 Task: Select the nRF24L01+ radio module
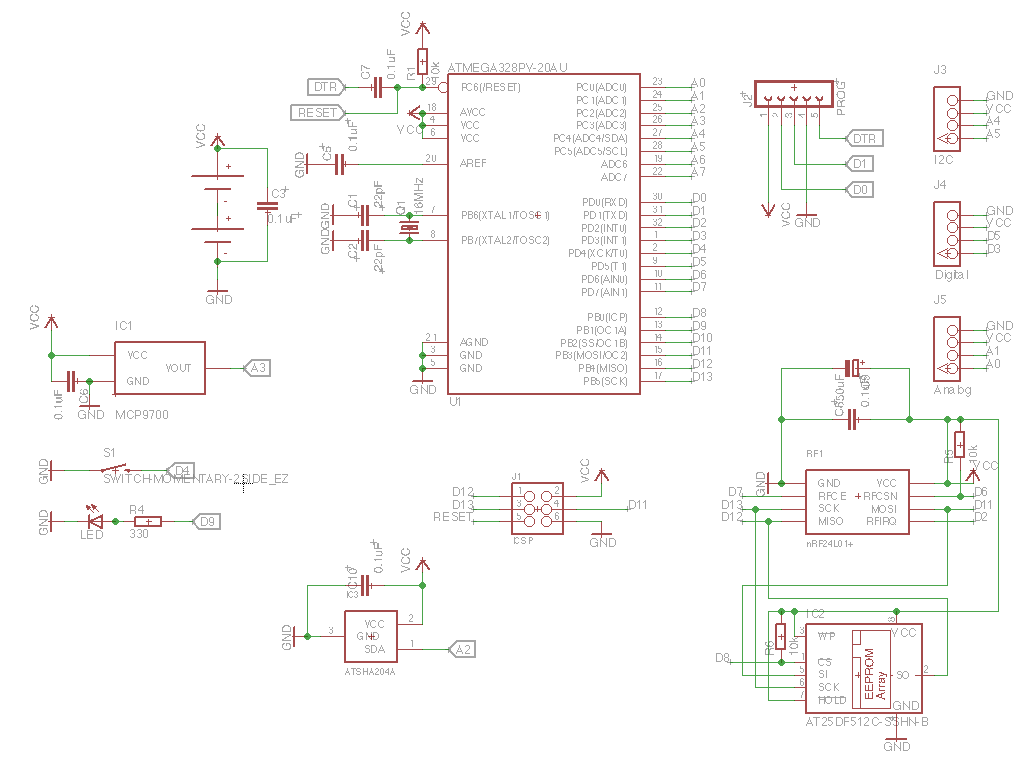pyautogui.click(x=857, y=502)
